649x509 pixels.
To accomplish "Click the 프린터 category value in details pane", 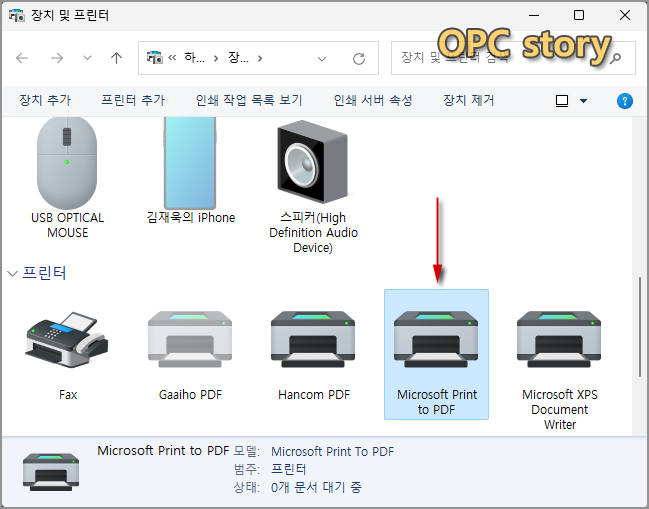I will click(288, 469).
